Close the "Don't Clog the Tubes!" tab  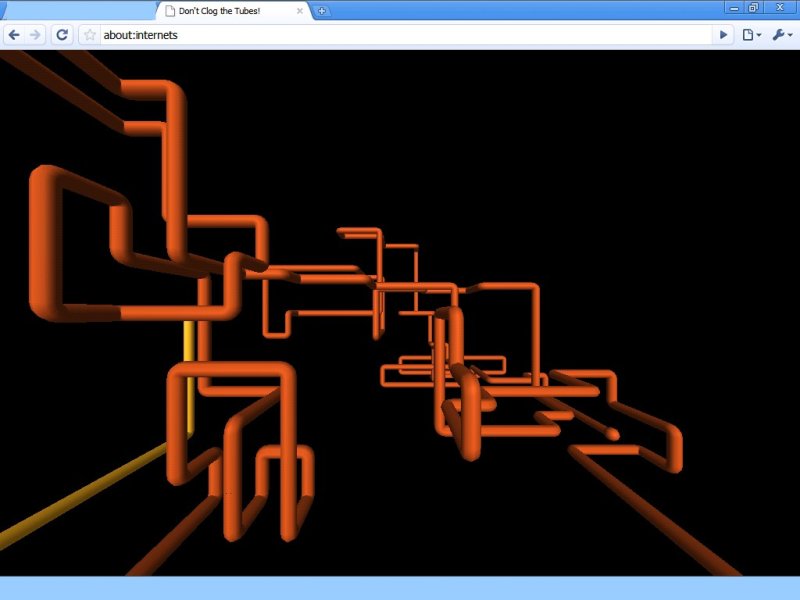point(300,11)
